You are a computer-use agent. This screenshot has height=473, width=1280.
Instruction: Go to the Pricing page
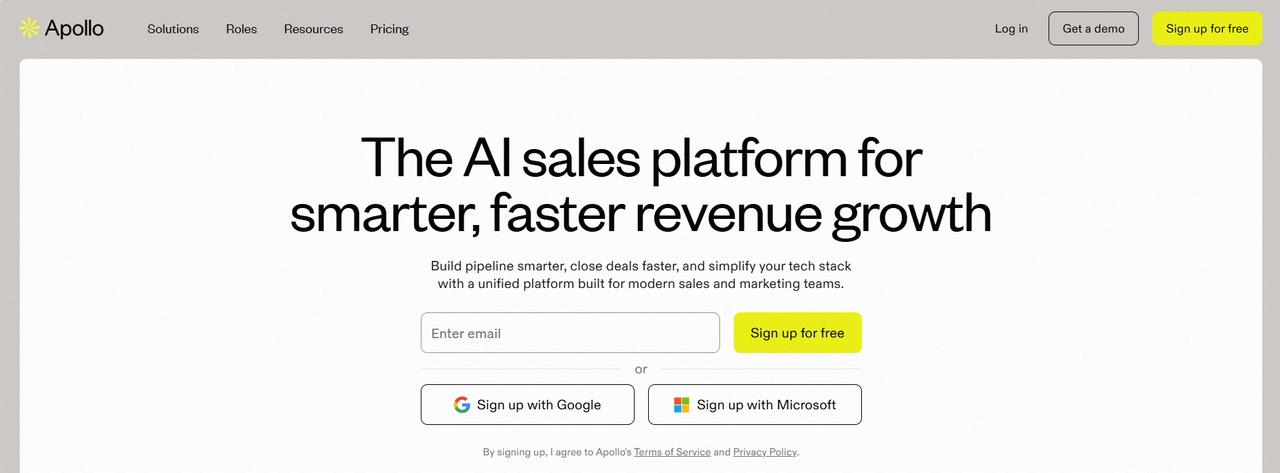click(389, 29)
